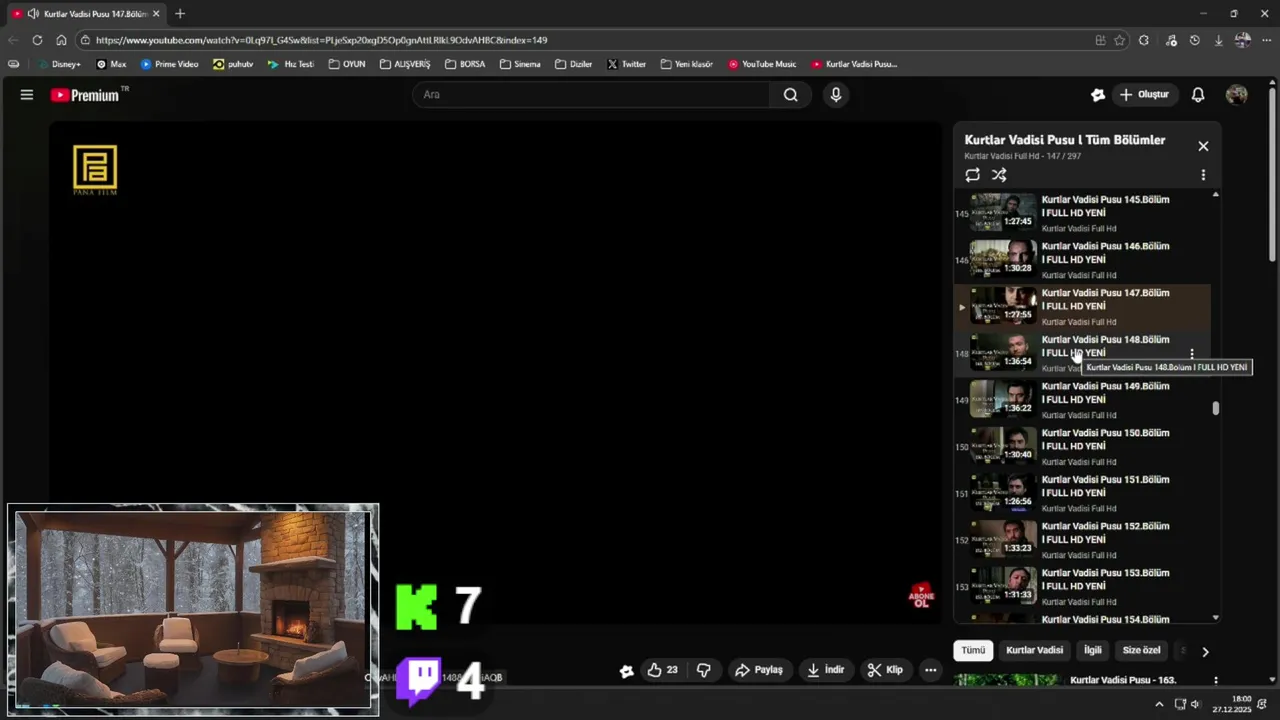Select the Tümü filter chip
The height and width of the screenshot is (720, 1280).
tap(973, 650)
